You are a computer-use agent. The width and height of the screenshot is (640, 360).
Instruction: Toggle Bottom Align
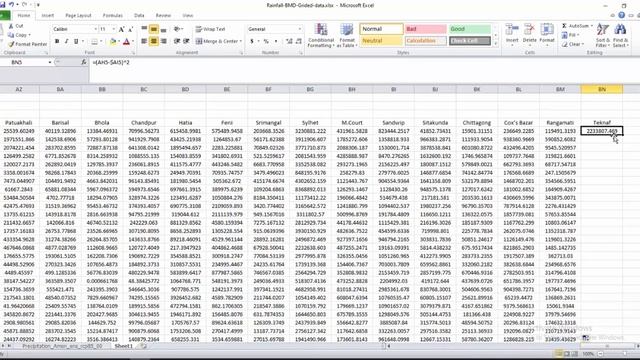pyautogui.click(x=164, y=29)
